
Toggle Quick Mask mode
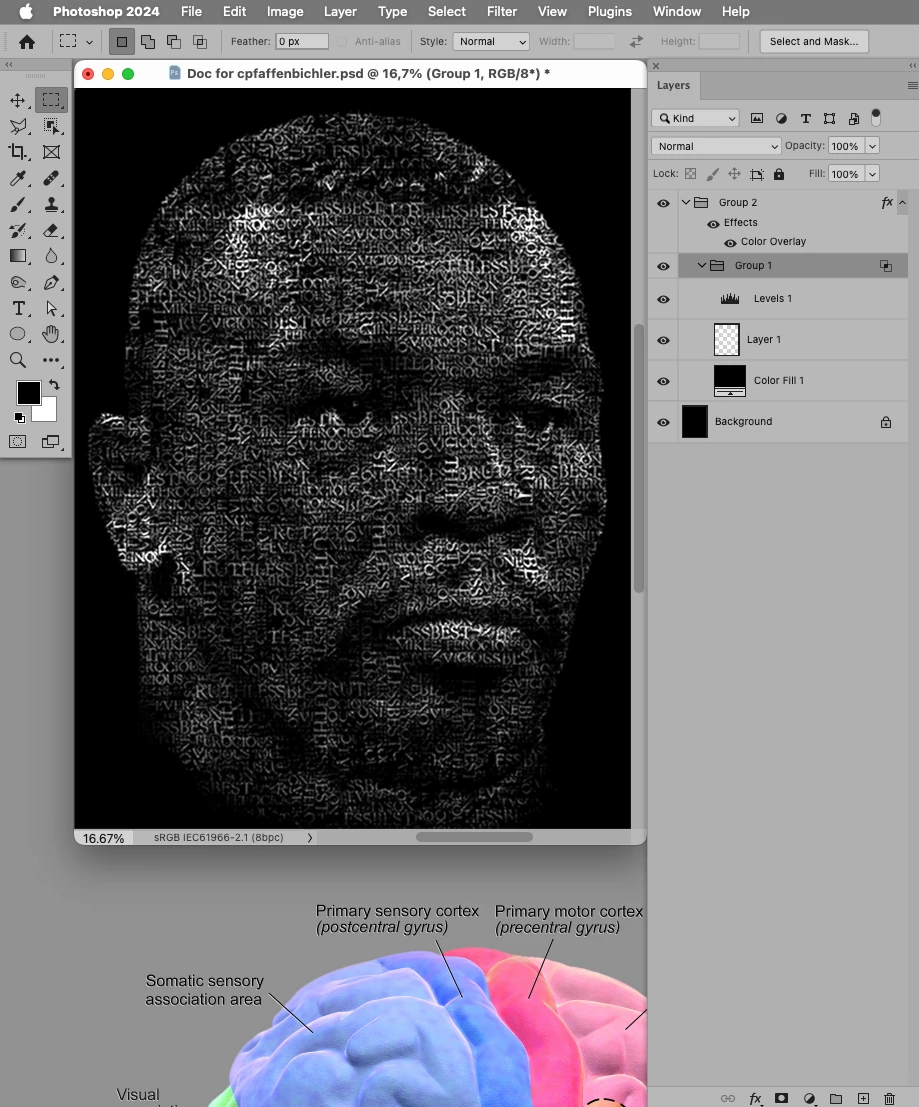click(x=18, y=442)
